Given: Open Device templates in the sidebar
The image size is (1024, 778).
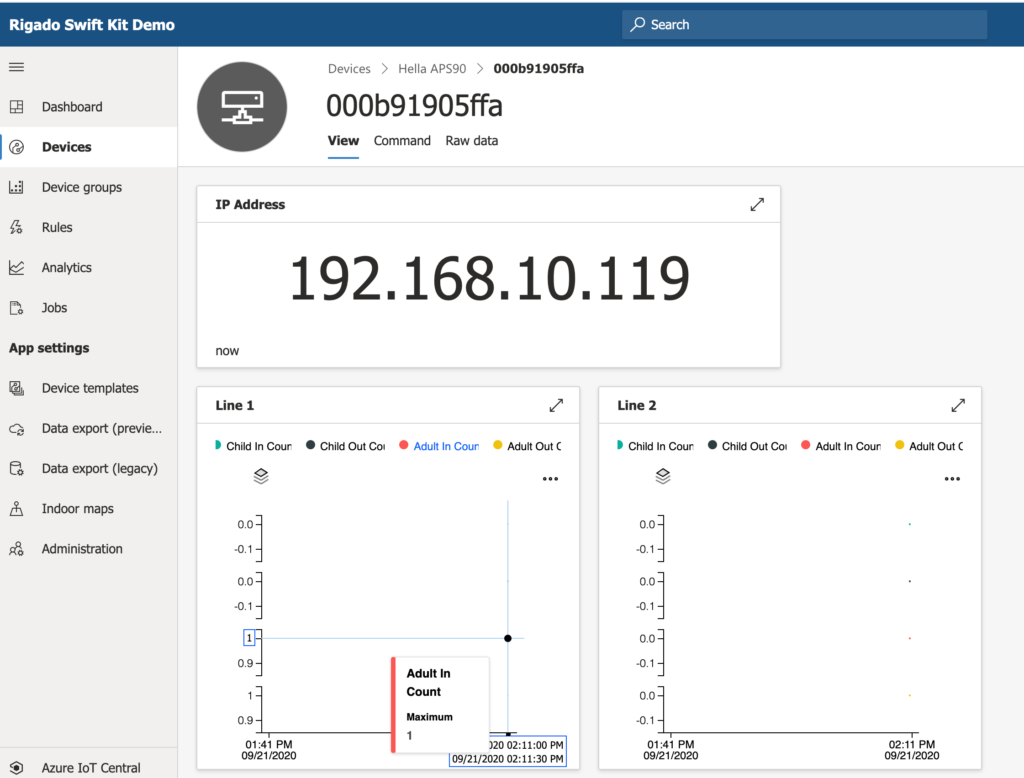Looking at the screenshot, I should 89,388.
